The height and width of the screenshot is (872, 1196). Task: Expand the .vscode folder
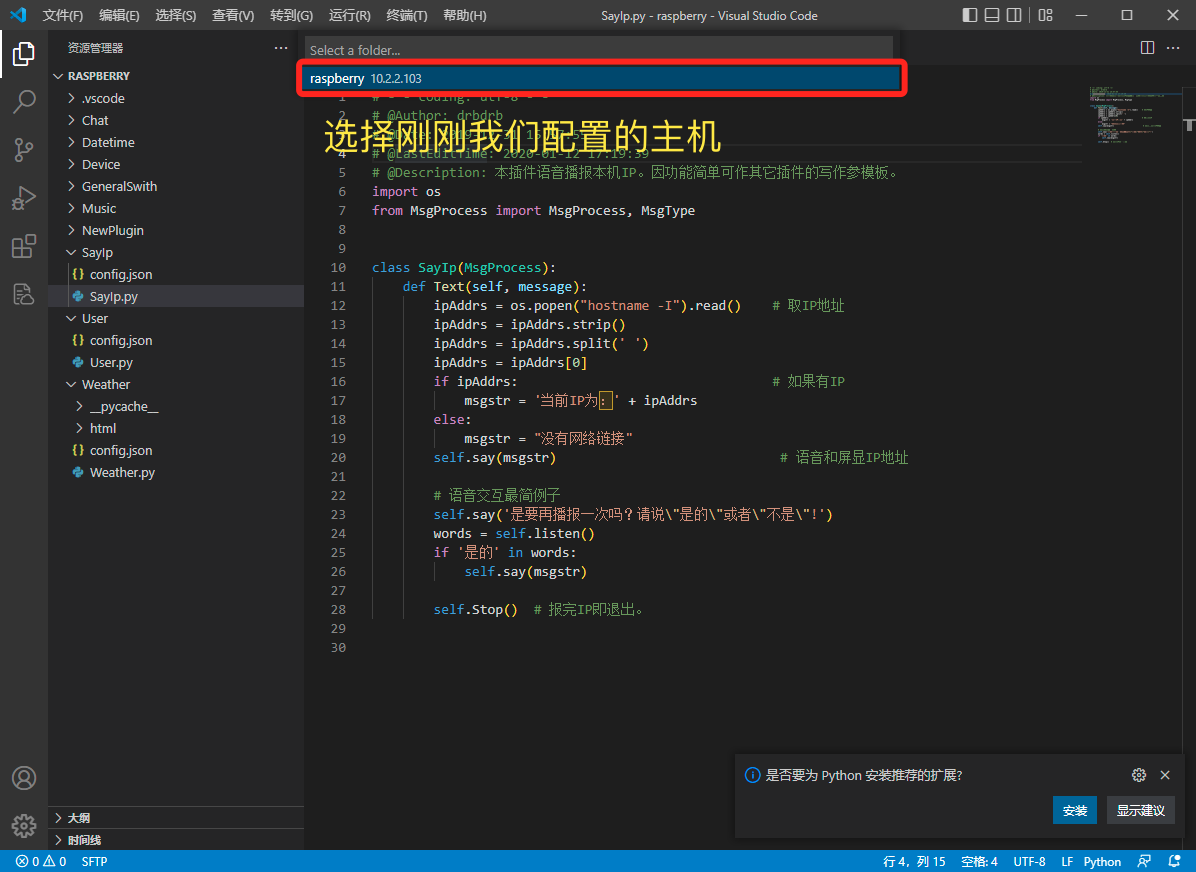click(x=175, y=98)
